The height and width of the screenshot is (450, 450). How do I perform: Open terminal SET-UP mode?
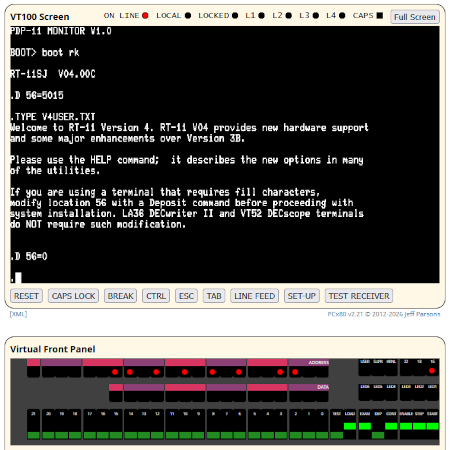coord(302,296)
